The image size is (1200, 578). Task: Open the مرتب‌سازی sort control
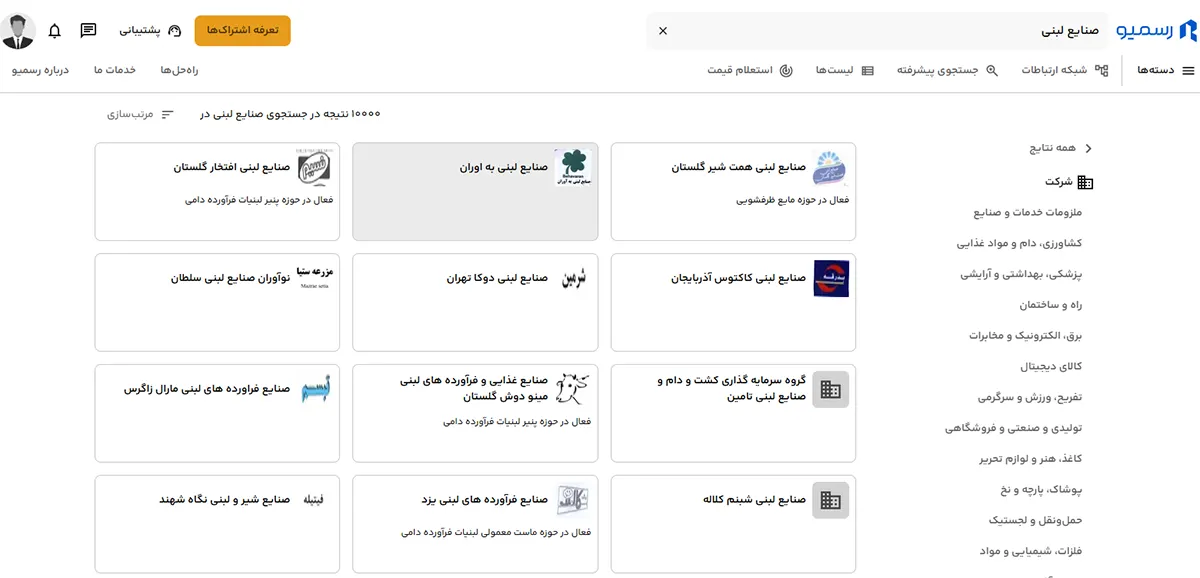pyautogui.click(x=141, y=114)
